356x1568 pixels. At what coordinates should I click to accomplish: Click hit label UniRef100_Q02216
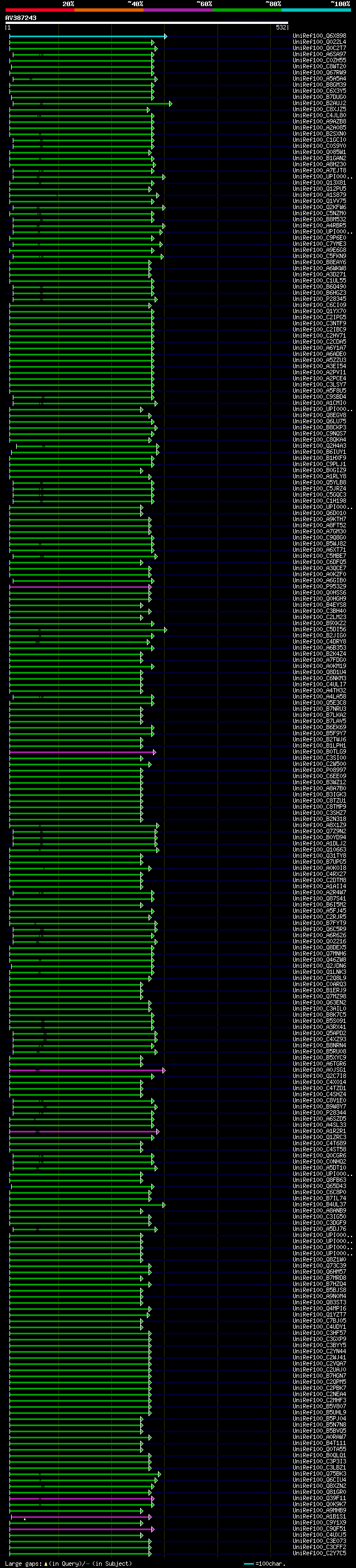(319, 941)
